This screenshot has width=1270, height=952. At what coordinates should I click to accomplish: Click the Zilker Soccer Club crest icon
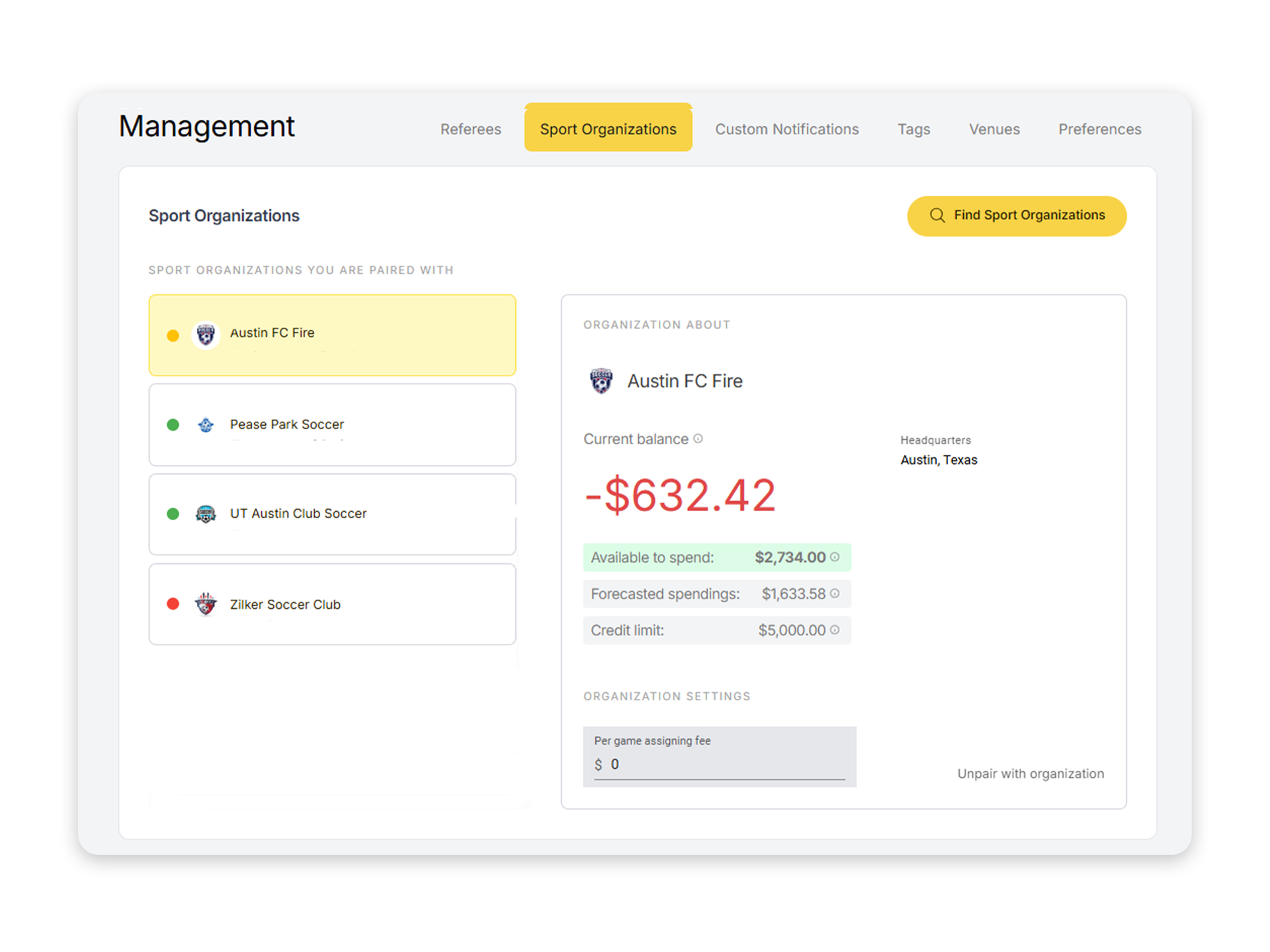(206, 604)
